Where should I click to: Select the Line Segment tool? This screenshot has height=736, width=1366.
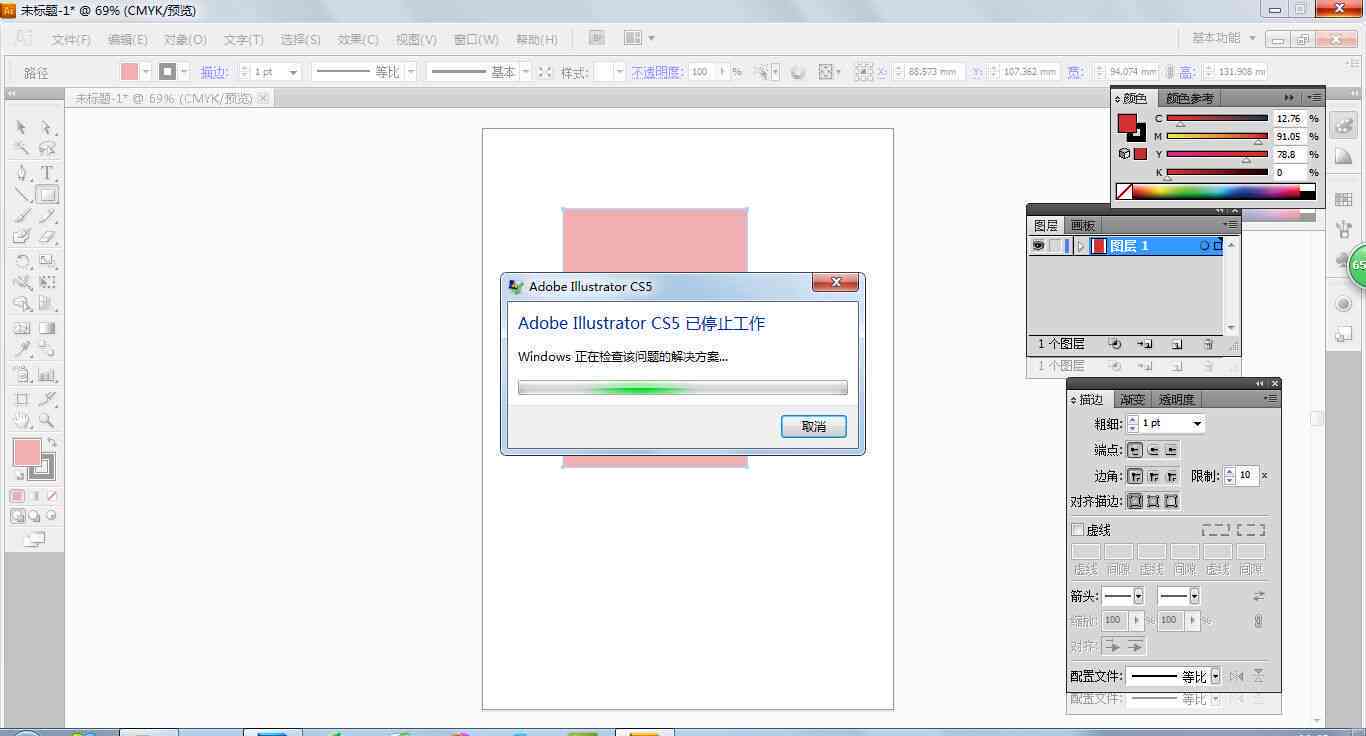pos(21,195)
